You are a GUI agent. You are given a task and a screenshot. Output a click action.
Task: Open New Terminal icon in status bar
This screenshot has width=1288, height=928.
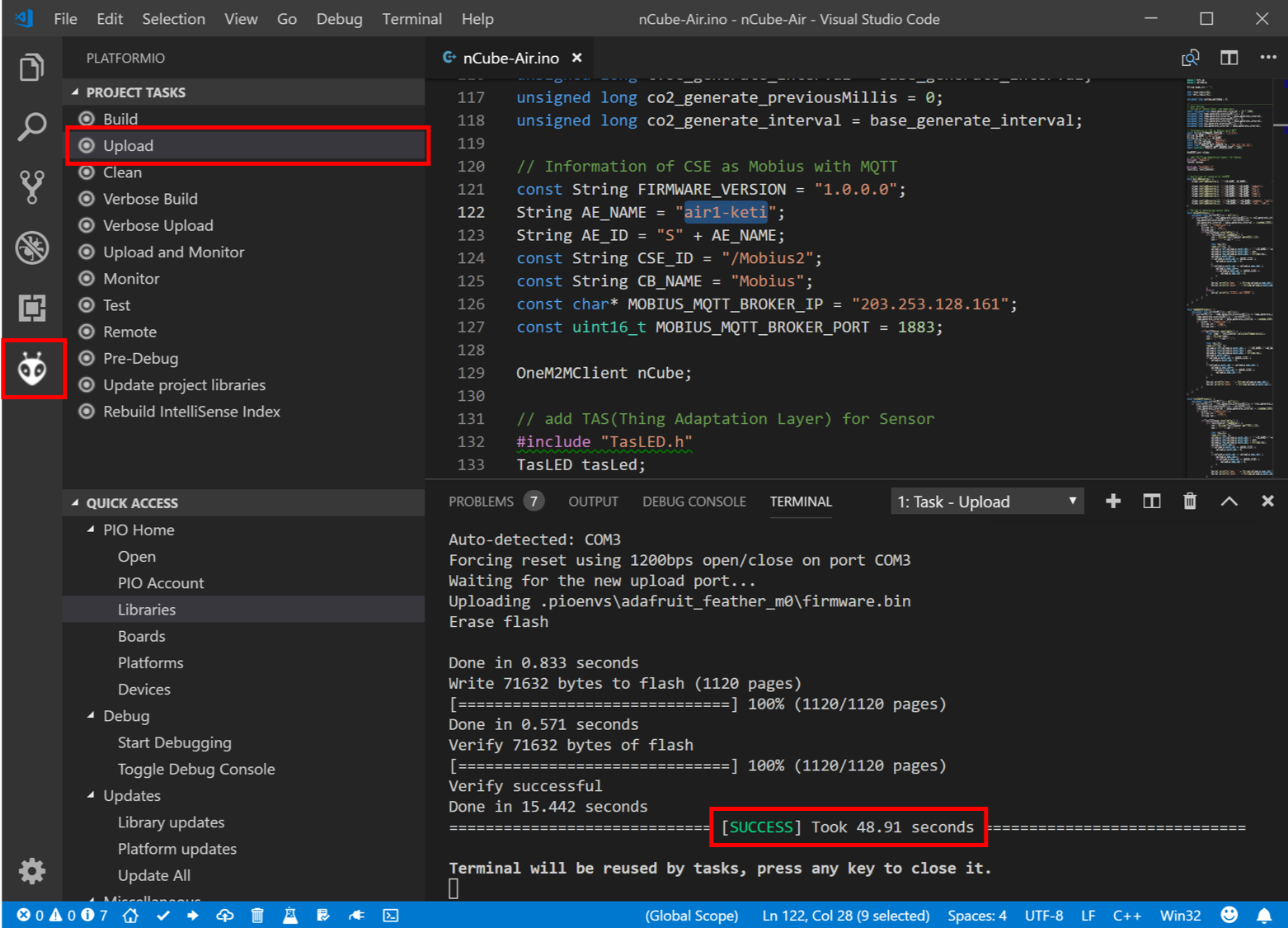[x=391, y=915]
